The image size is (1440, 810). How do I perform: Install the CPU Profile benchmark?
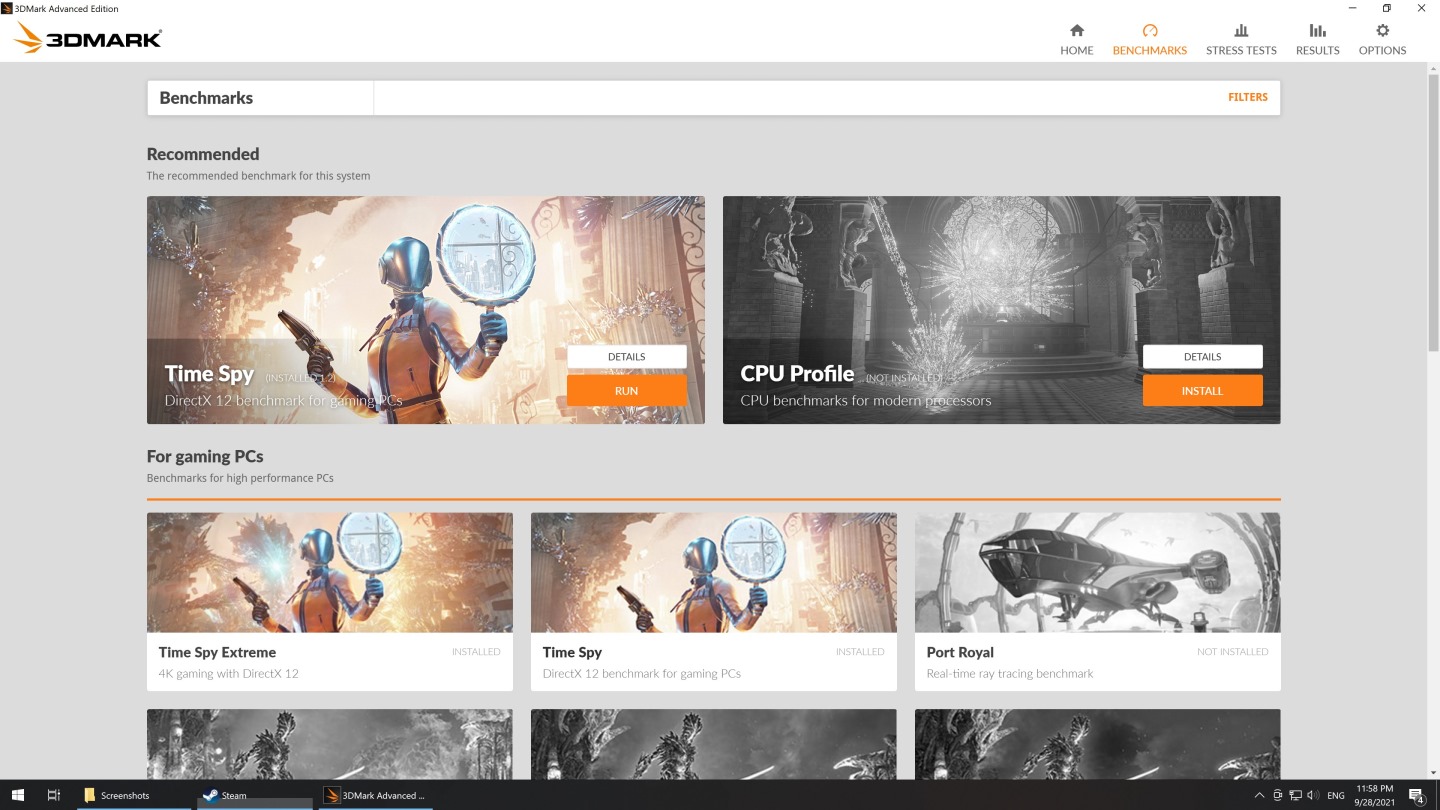pyautogui.click(x=1202, y=390)
